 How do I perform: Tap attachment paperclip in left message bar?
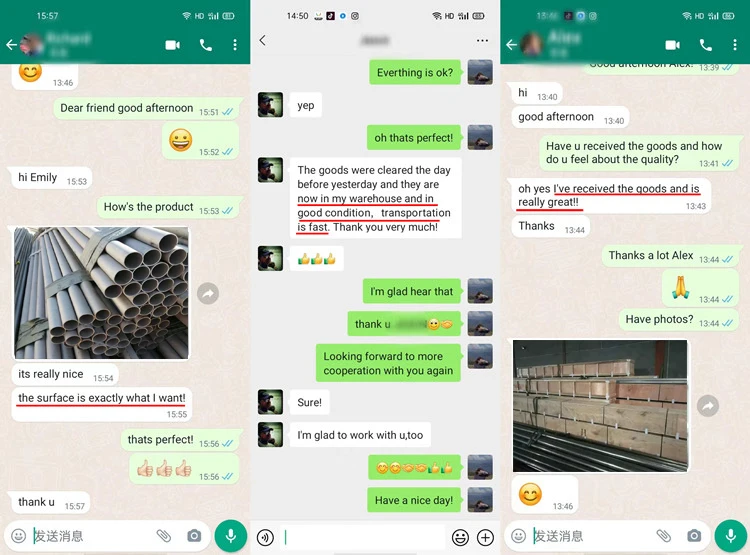(164, 535)
